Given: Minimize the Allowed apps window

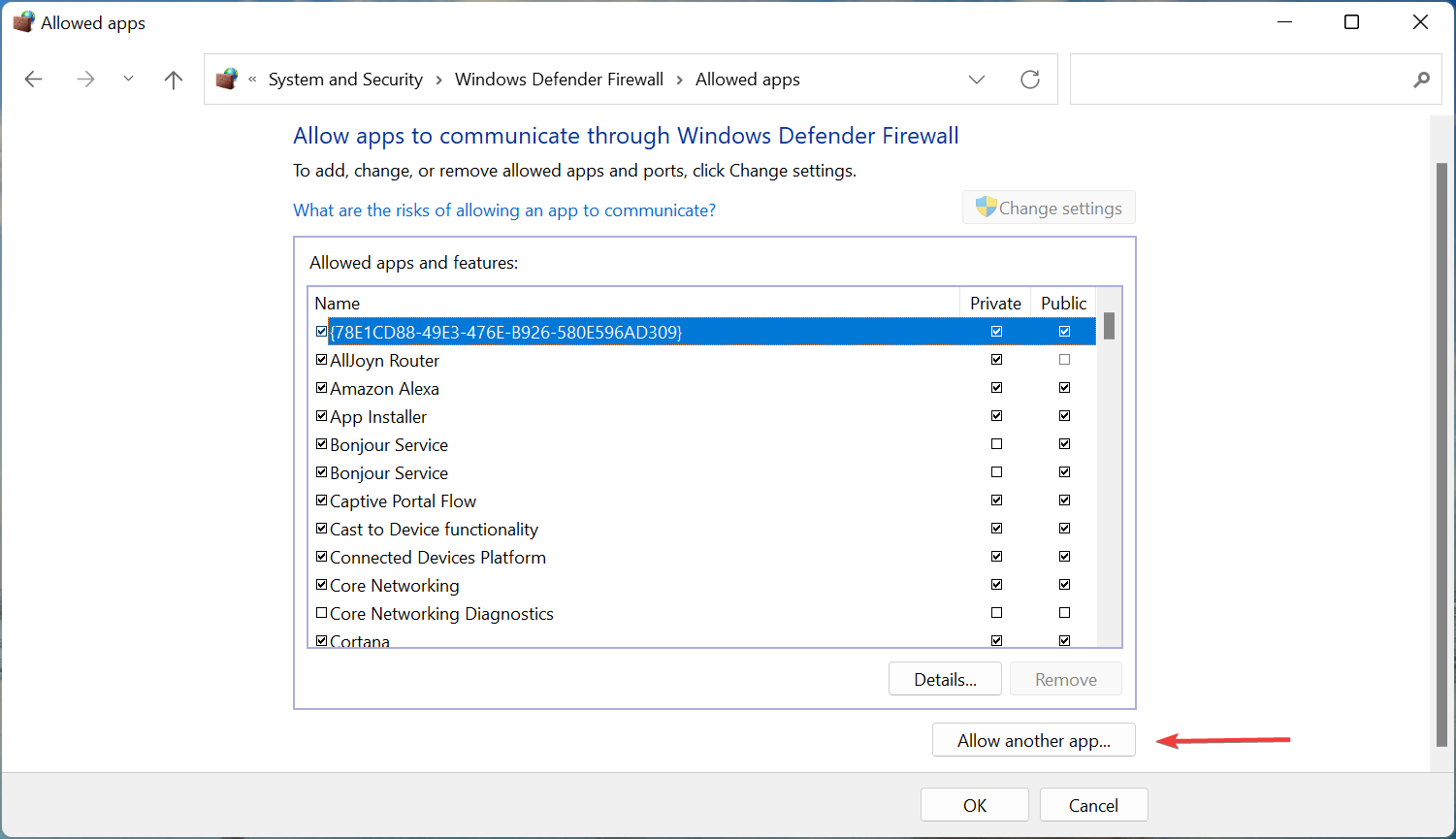Looking at the screenshot, I should tap(1285, 22).
